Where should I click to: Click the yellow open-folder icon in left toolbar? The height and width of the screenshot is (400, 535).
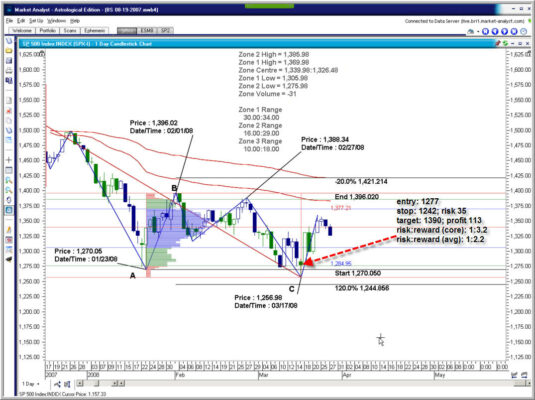[x=9, y=51]
